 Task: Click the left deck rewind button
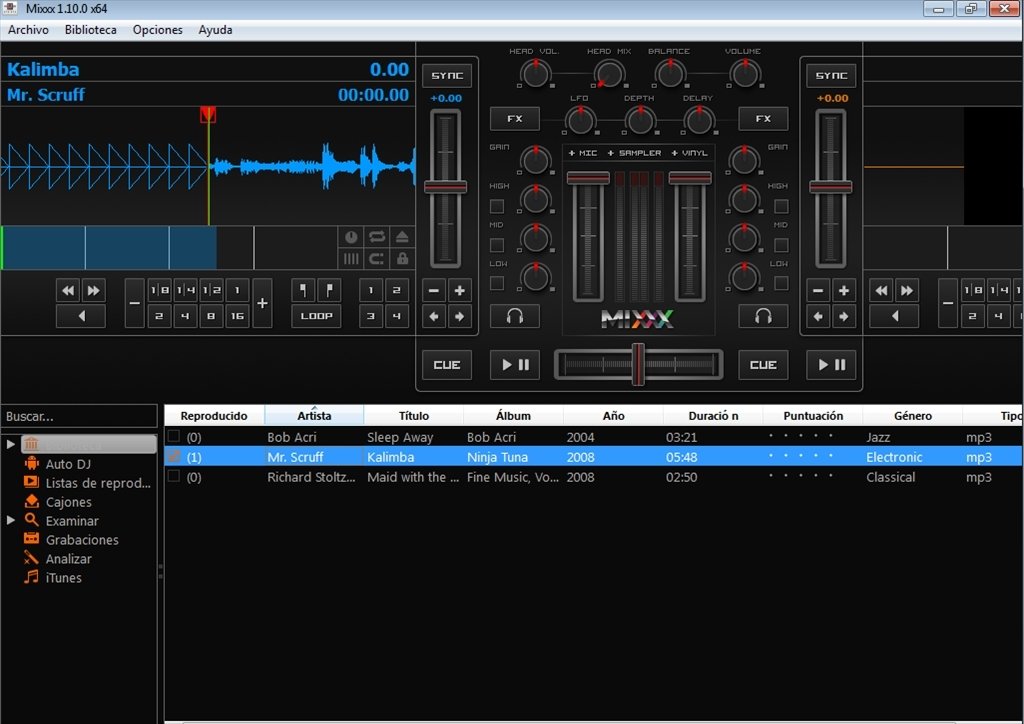[x=68, y=291]
